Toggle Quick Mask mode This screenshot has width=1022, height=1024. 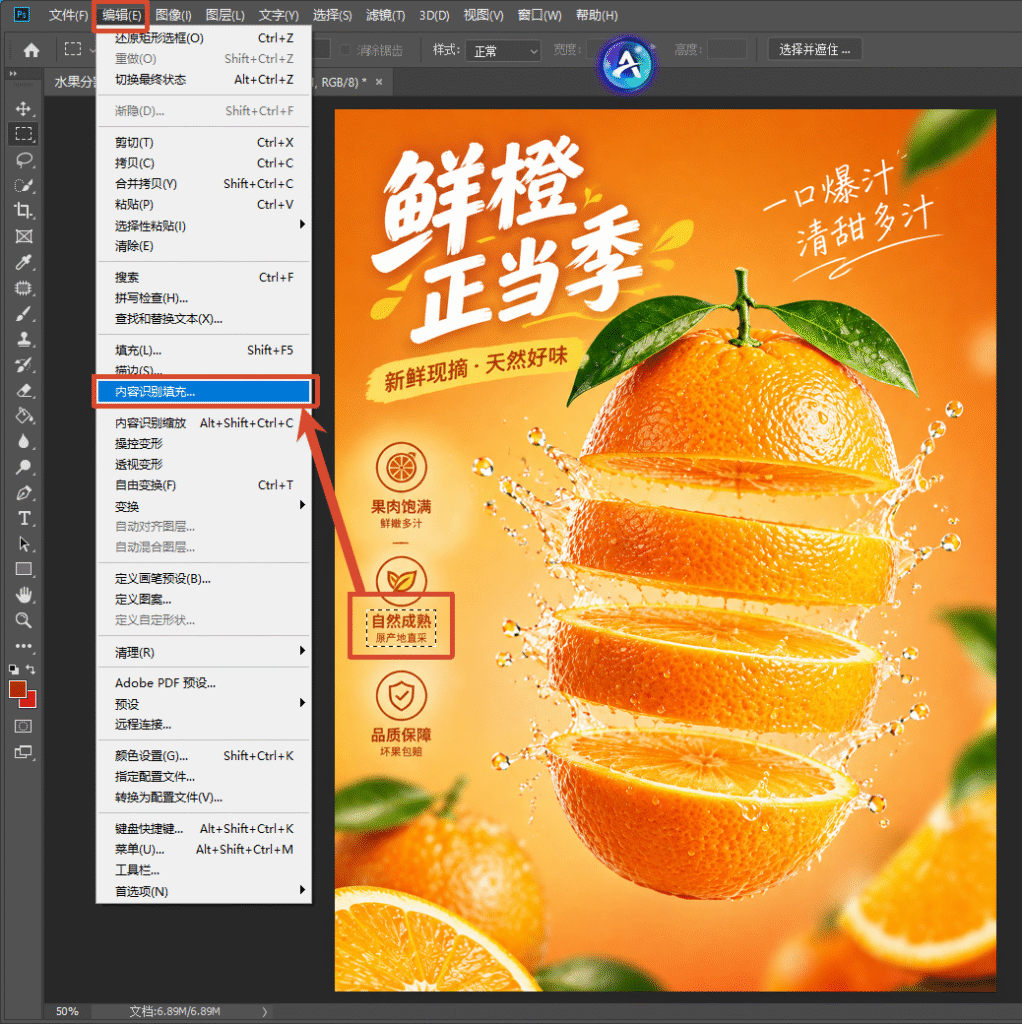coord(24,726)
